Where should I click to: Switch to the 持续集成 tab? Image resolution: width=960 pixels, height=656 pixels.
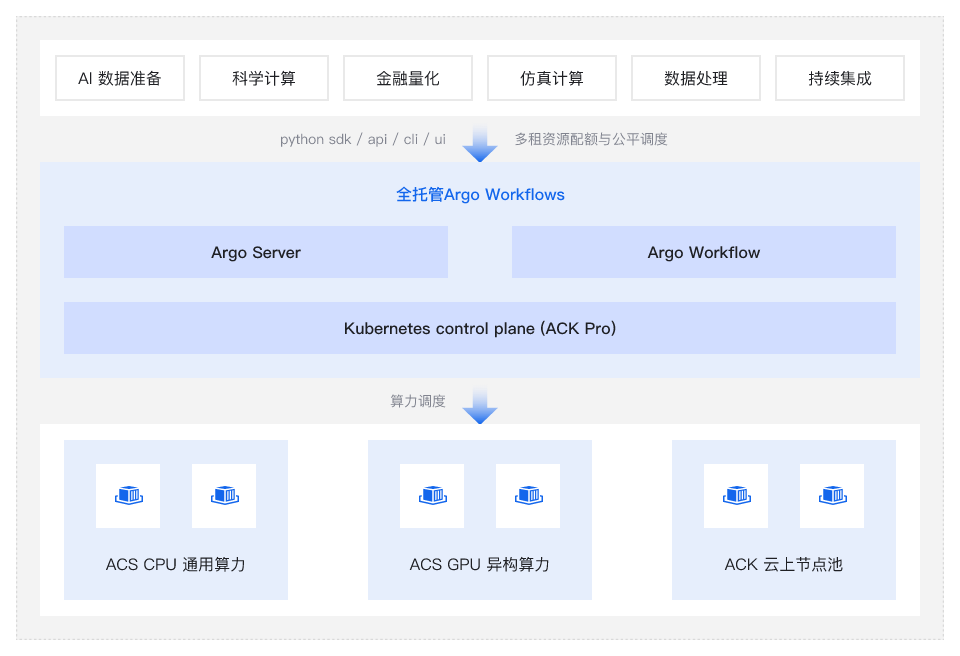(839, 77)
